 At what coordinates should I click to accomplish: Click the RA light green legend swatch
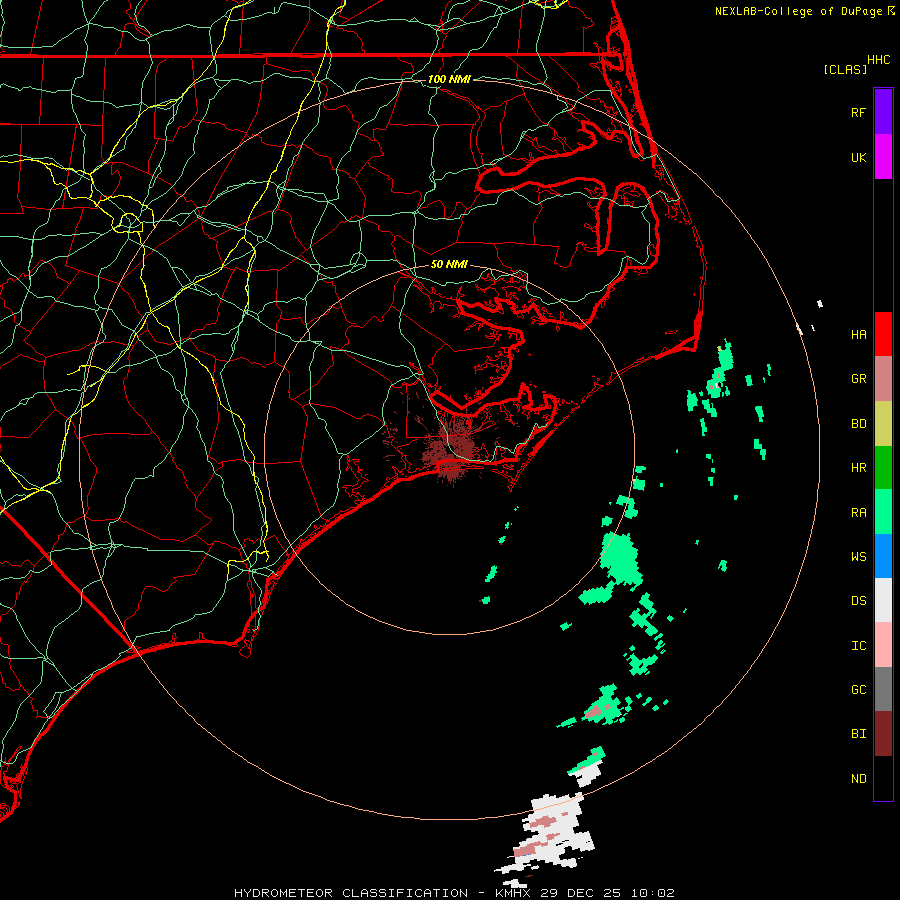pyautogui.click(x=883, y=512)
